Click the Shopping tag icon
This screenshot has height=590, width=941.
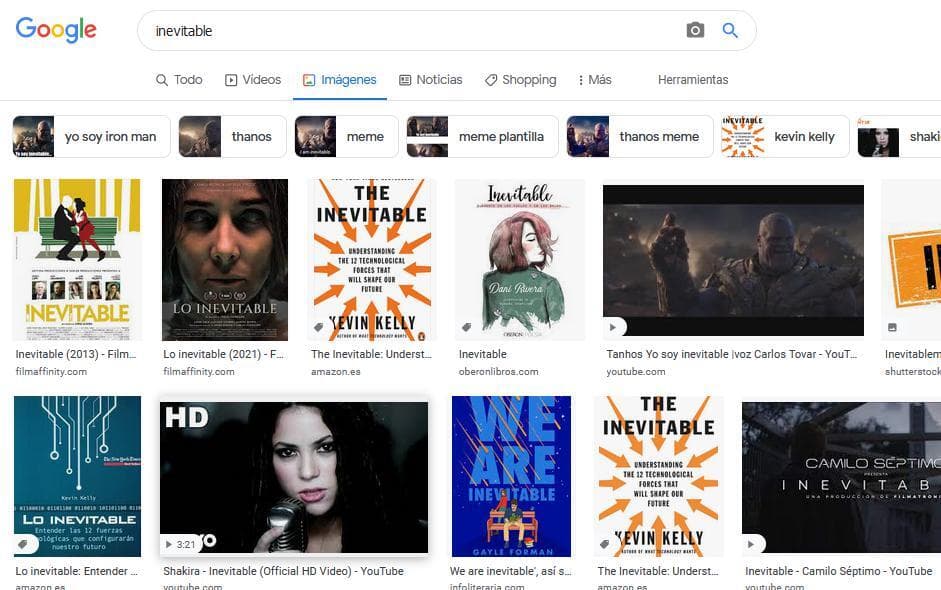[x=491, y=80]
